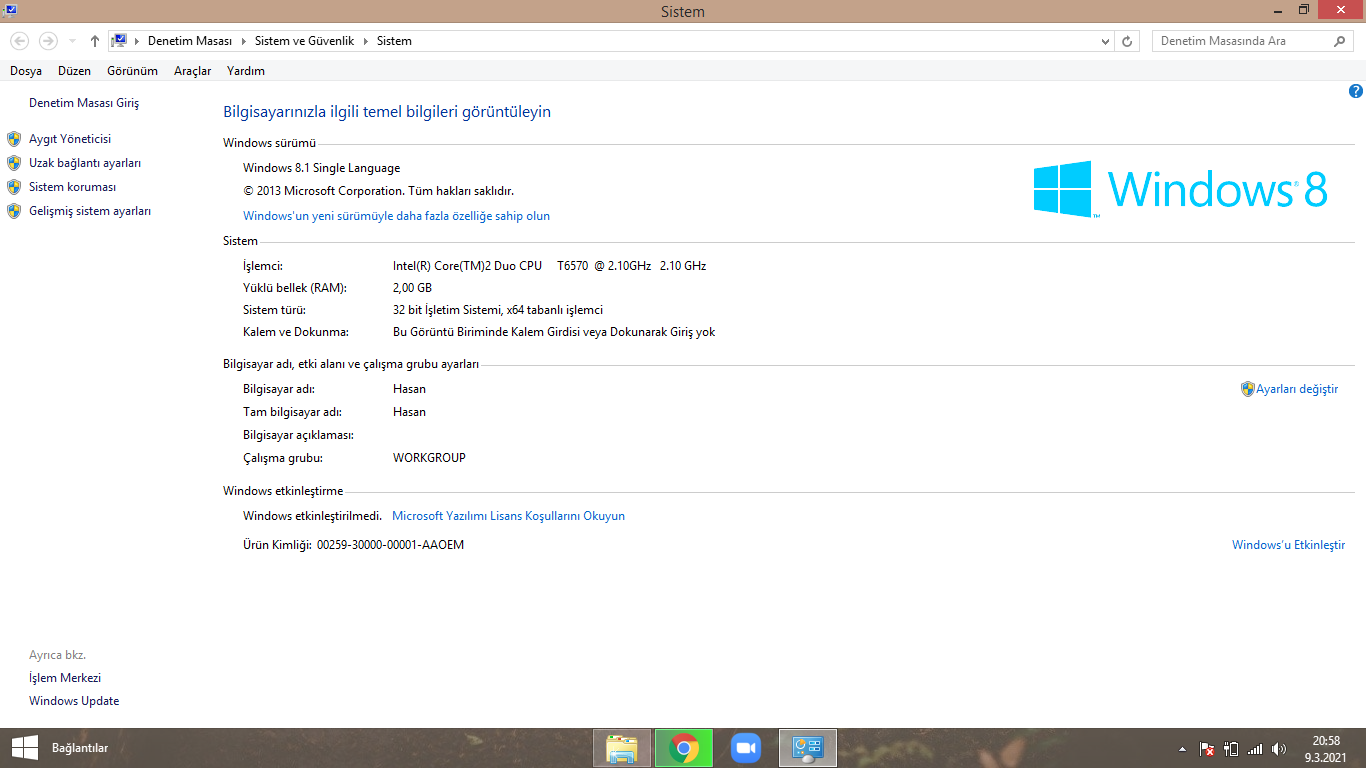Image resolution: width=1366 pixels, height=768 pixels.
Task: Click the search magnifier icon
Action: (x=1340, y=41)
